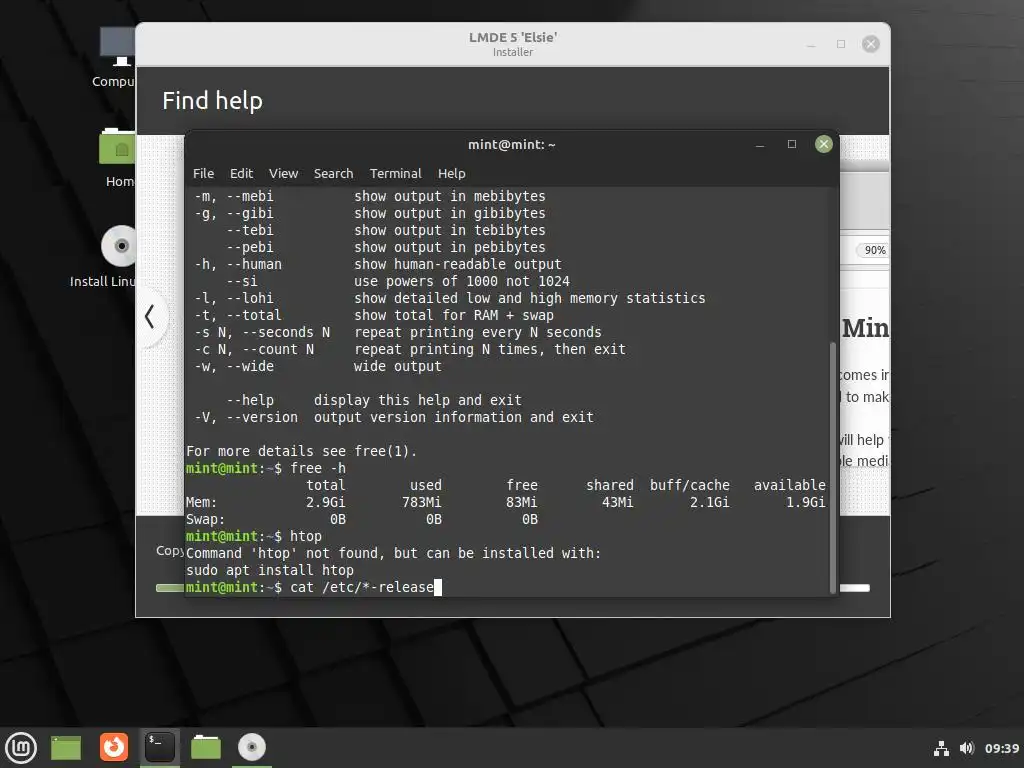Open the Home folder desktop icon
1024x768 pixels.
(x=118, y=157)
